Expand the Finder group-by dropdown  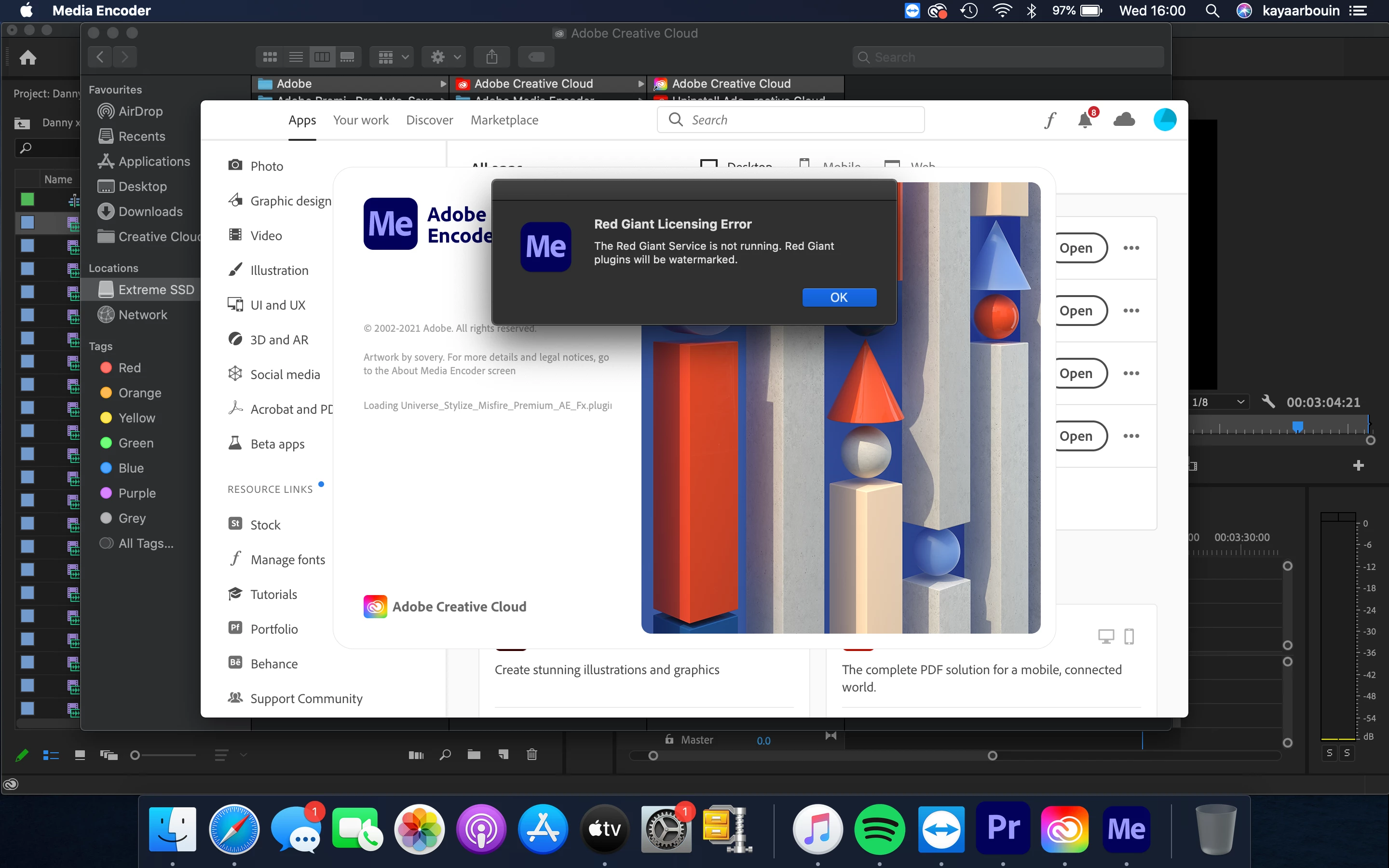[393, 57]
